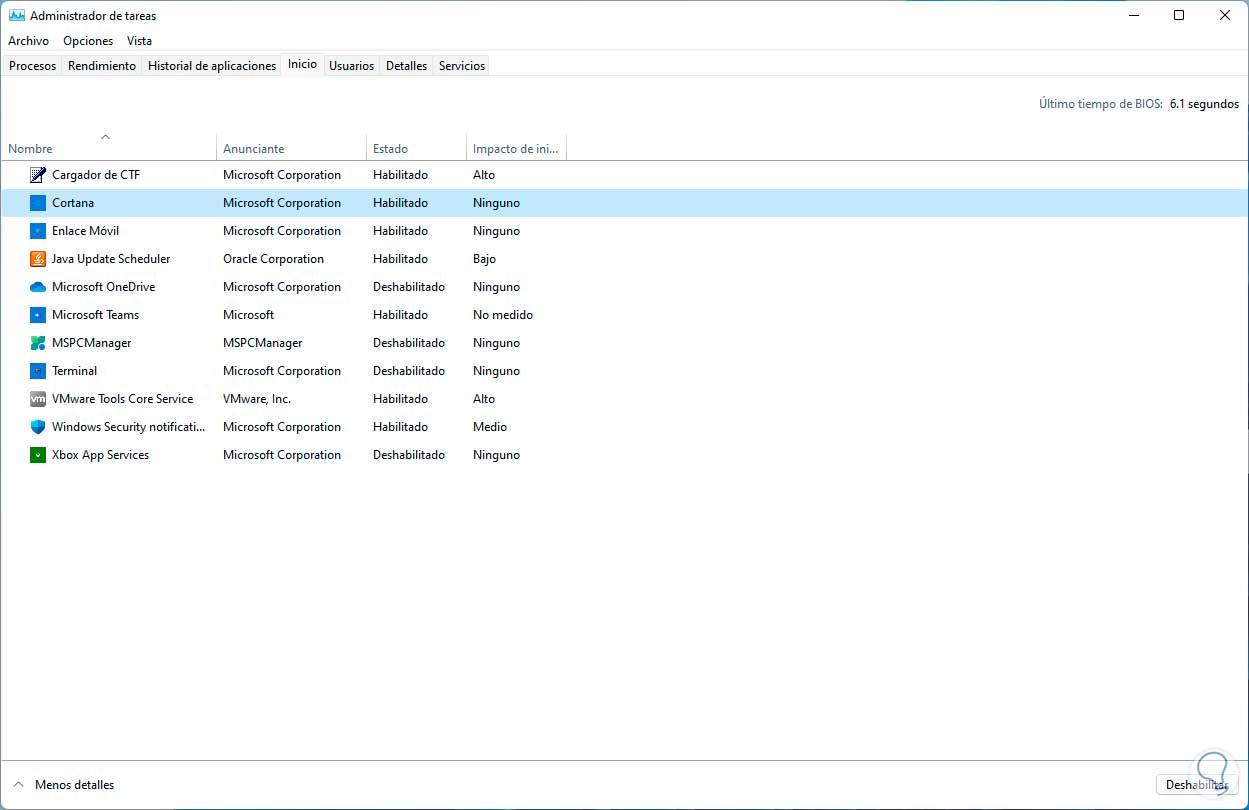
Task: Minimize the Administrador de tareas window
Action: click(x=1133, y=15)
